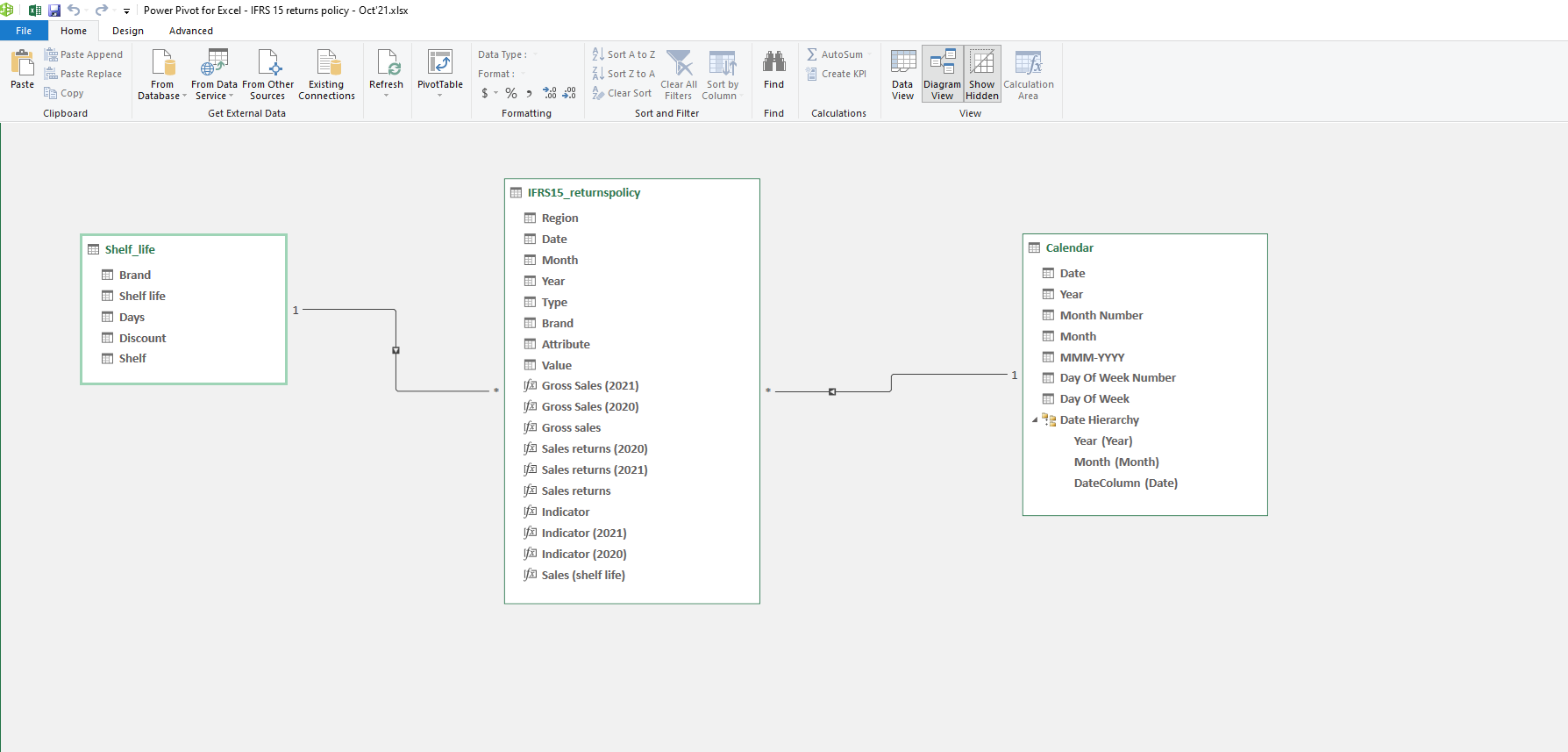Select Brand field in Shelf_life table

(x=135, y=275)
